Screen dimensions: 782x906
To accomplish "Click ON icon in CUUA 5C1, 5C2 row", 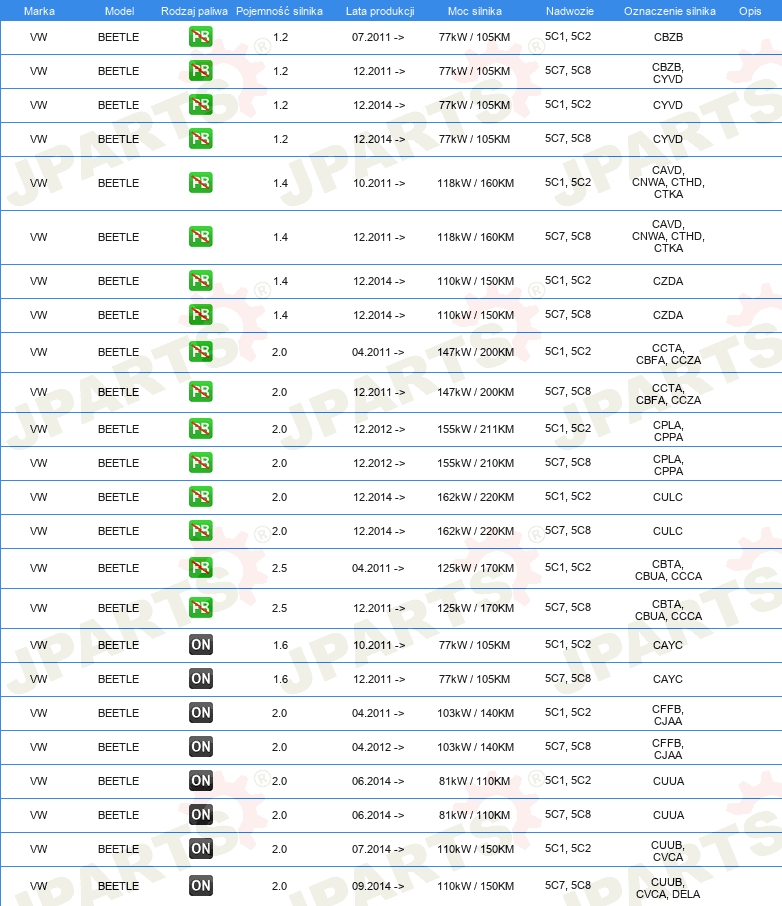I will pos(201,781).
